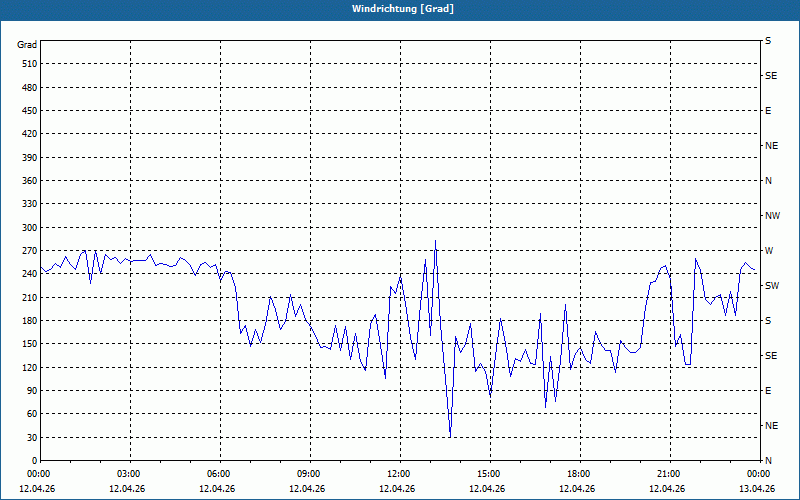This screenshot has width=800, height=500.
Task: Click the 09:00 time label
Action: pyautogui.click(x=309, y=474)
